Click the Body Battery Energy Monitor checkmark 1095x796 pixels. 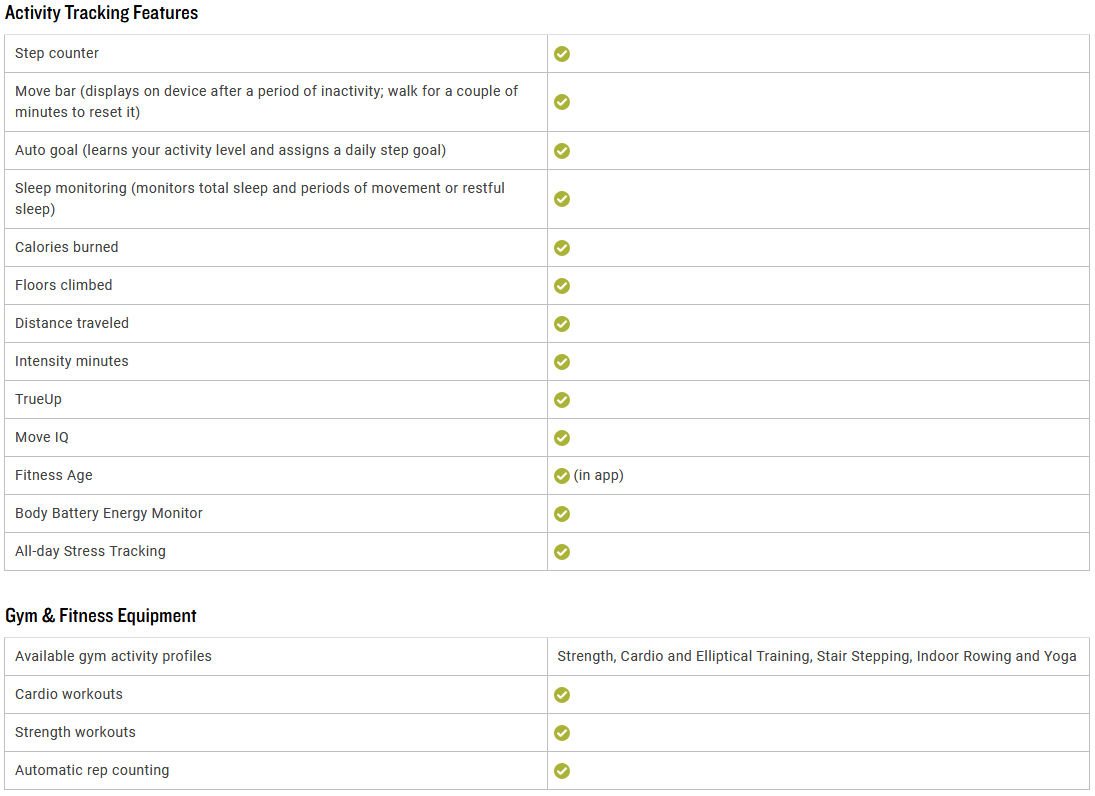click(x=561, y=514)
